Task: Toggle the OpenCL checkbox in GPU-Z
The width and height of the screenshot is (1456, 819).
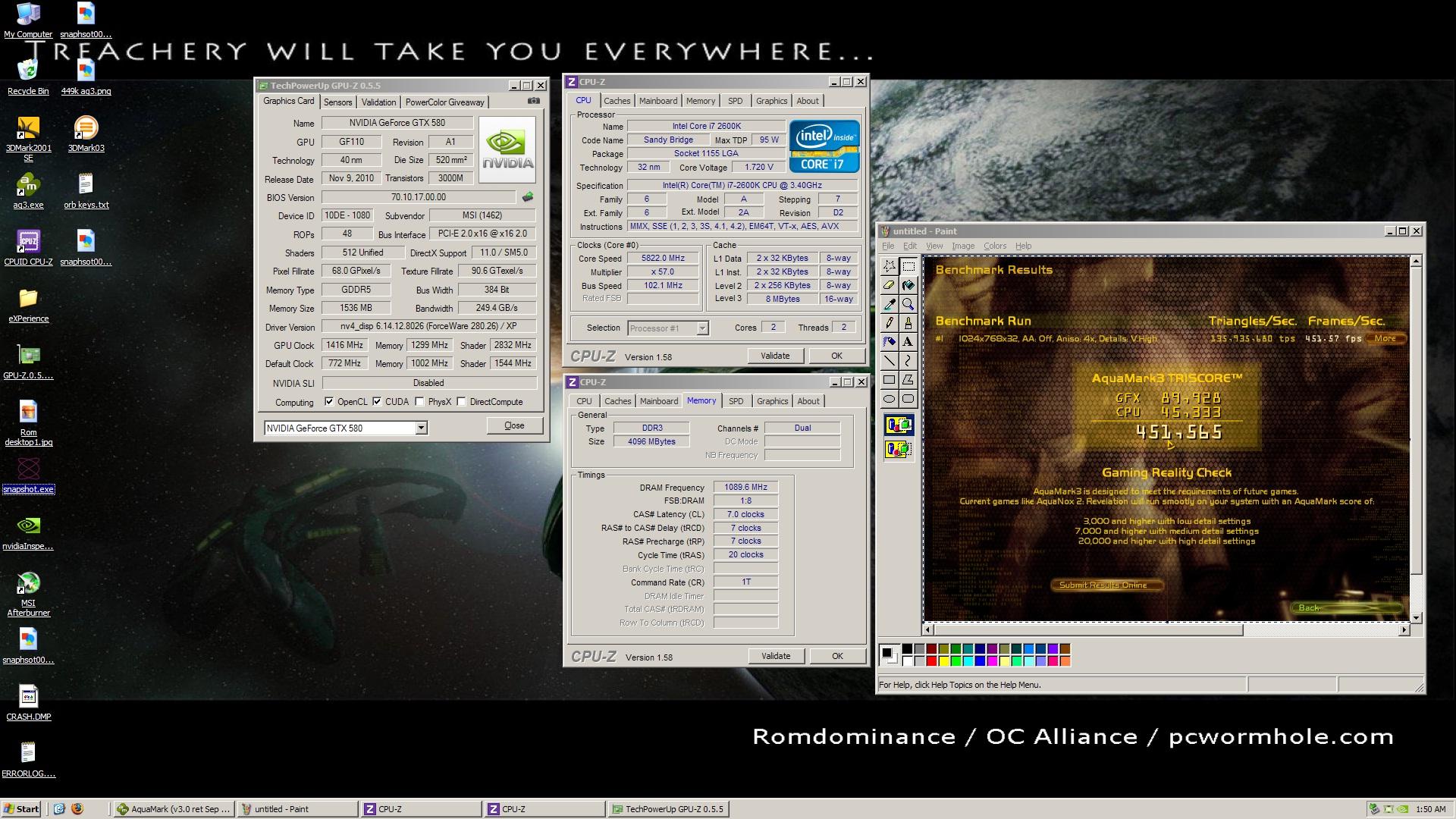Action: [329, 402]
